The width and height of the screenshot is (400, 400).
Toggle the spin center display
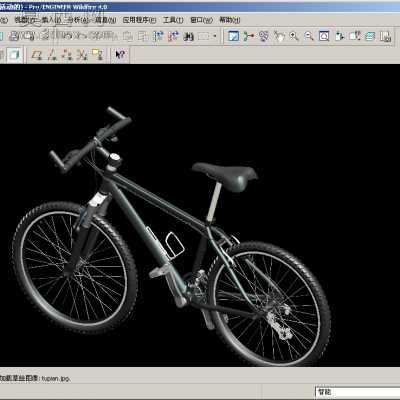pyautogui.click(x=248, y=36)
